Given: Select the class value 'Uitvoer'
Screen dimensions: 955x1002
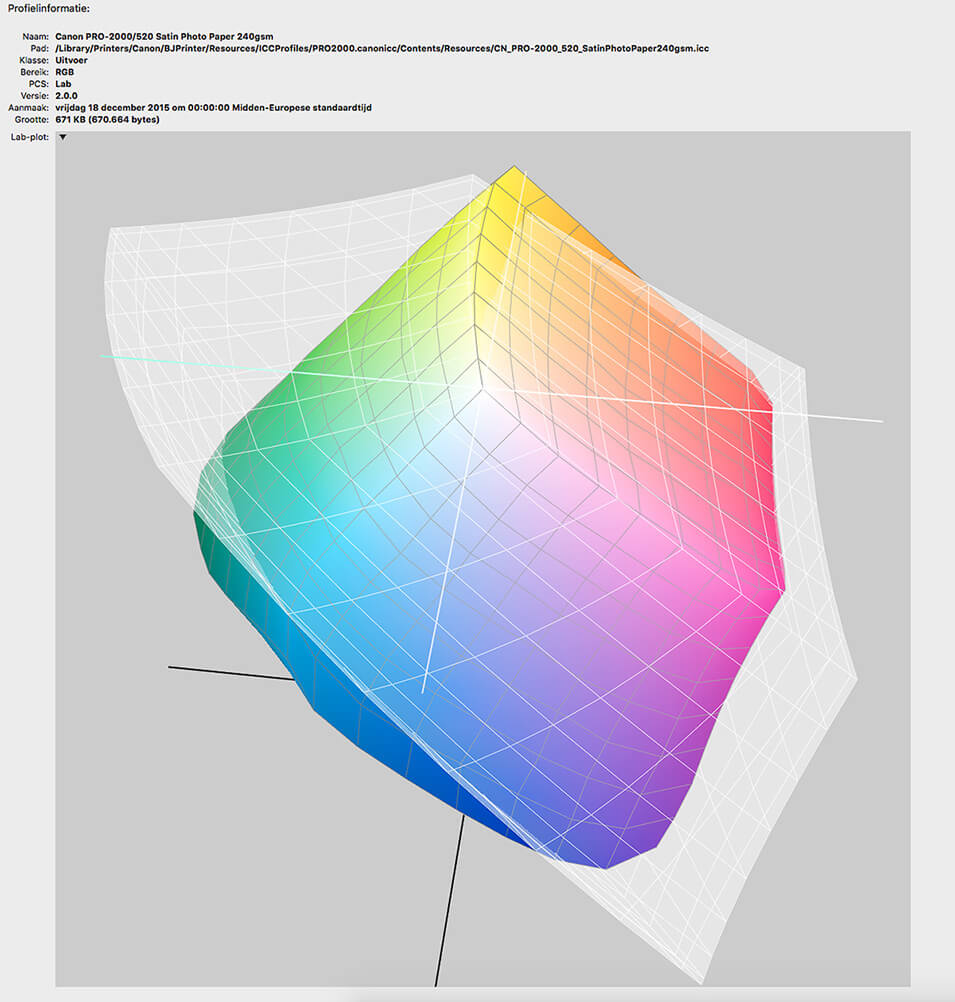Looking at the screenshot, I should click(71, 60).
